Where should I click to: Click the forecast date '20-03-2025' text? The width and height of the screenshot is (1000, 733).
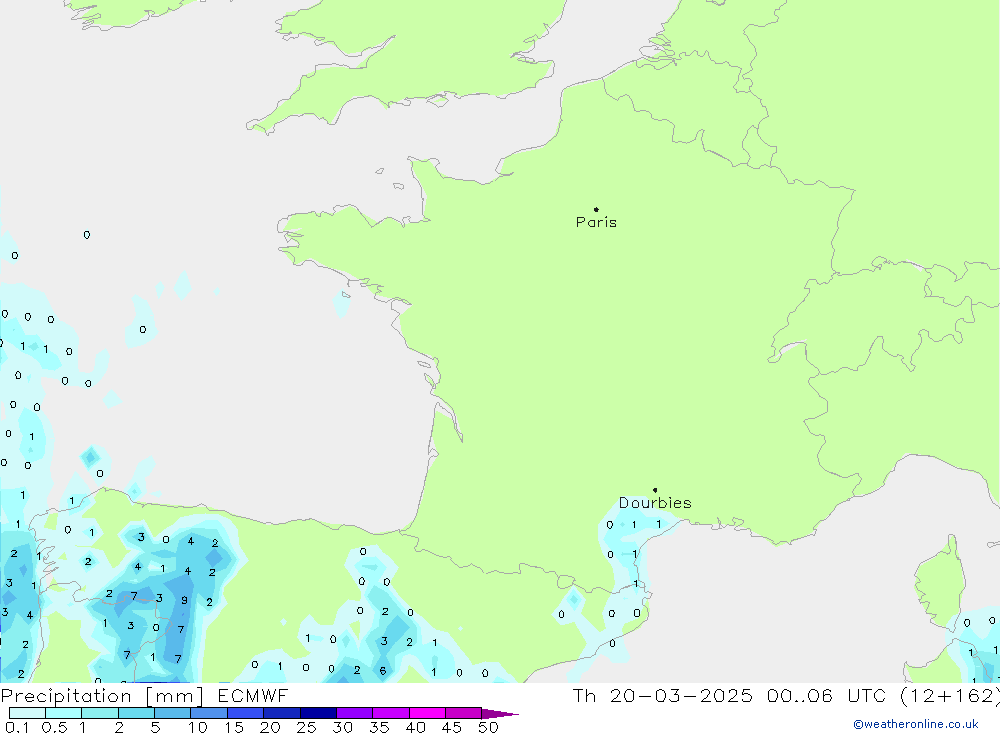pyautogui.click(x=681, y=695)
